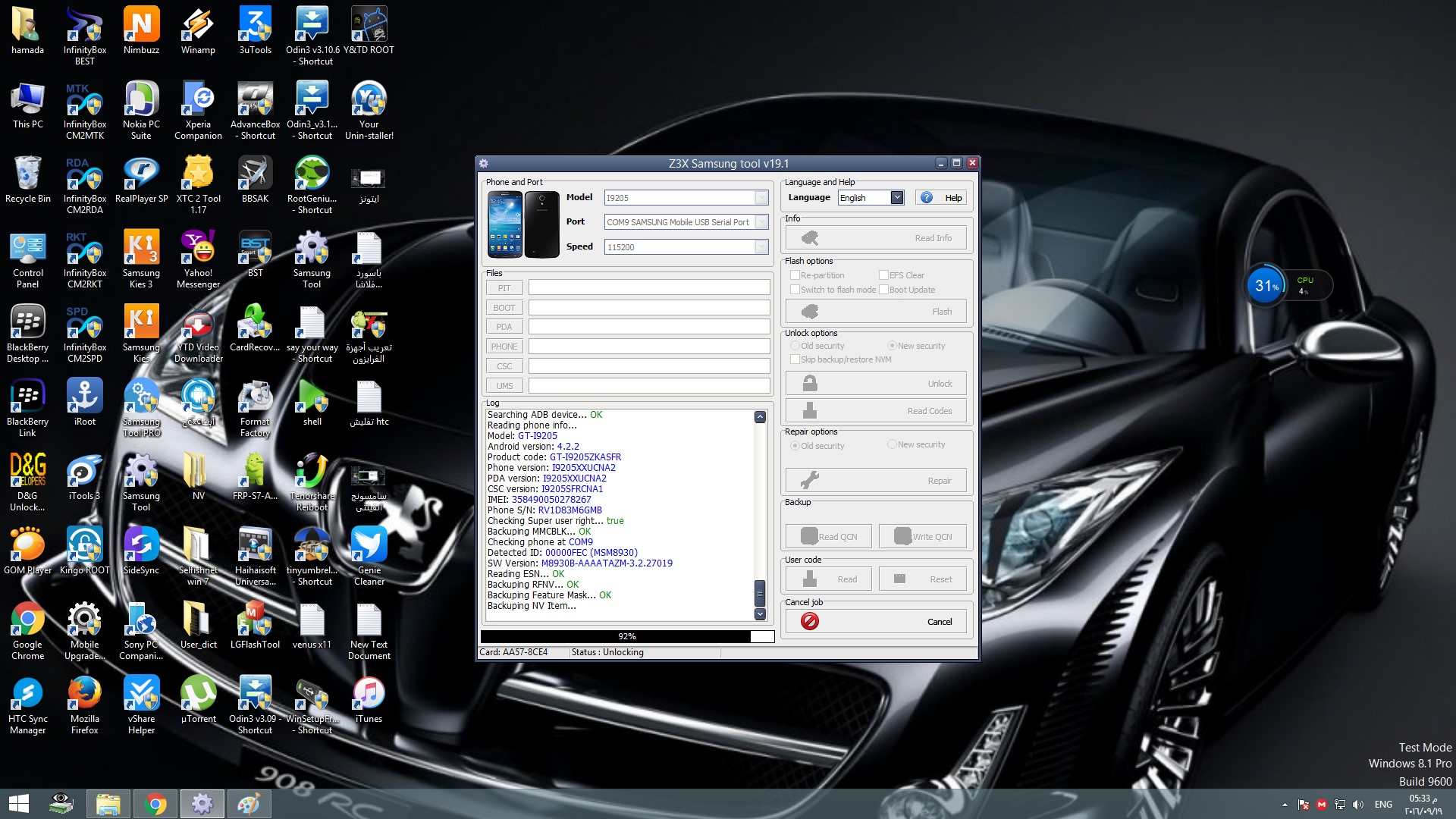
Task: Launch 3uTools from the desktop
Action: tap(255, 30)
